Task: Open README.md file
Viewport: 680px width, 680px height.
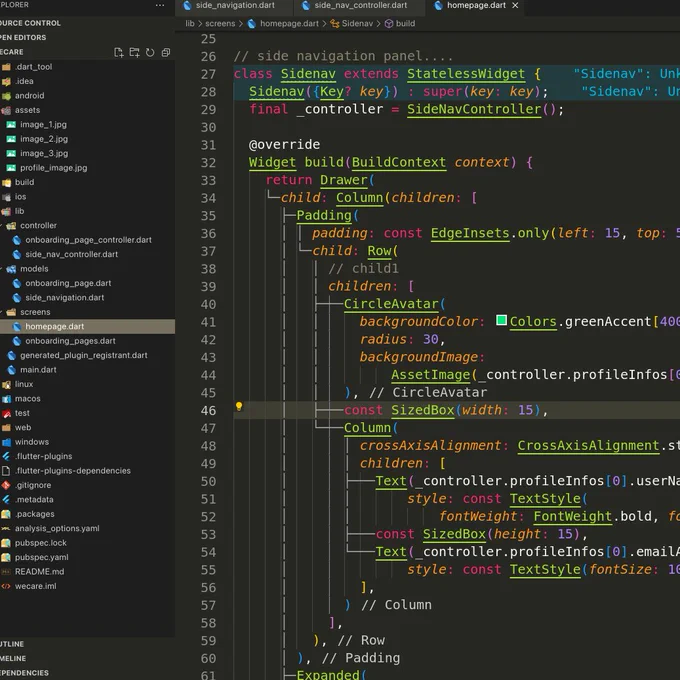Action: click(87, 572)
